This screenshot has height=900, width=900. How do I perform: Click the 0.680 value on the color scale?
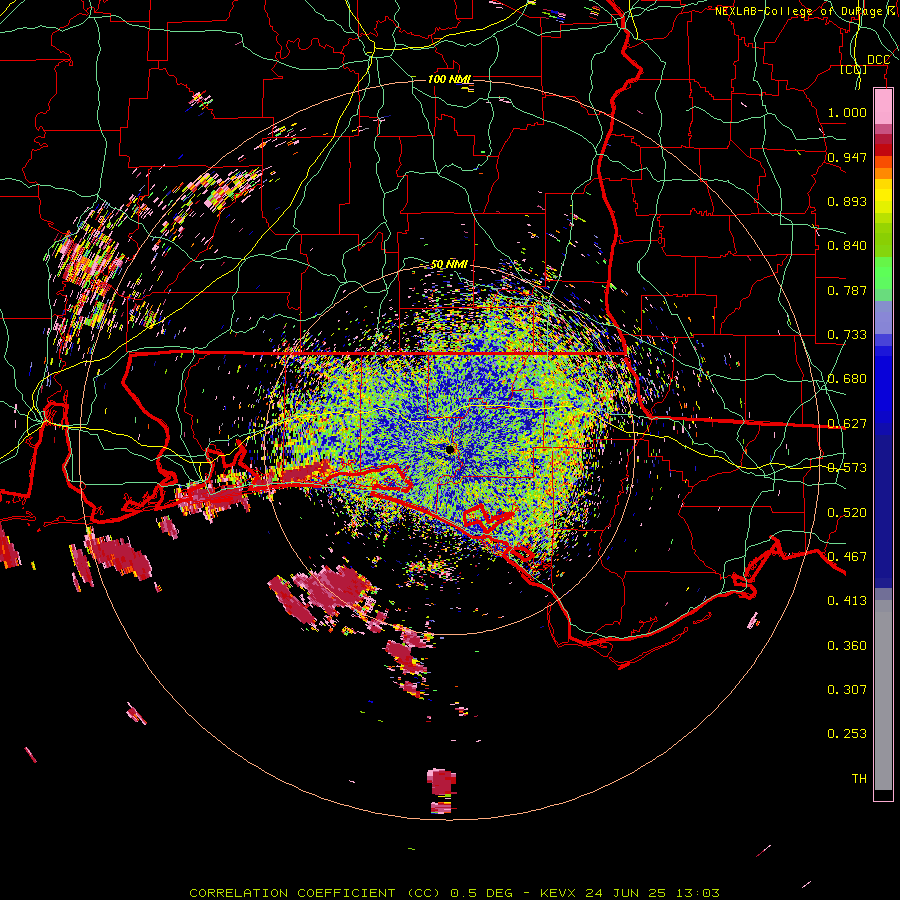(847, 379)
